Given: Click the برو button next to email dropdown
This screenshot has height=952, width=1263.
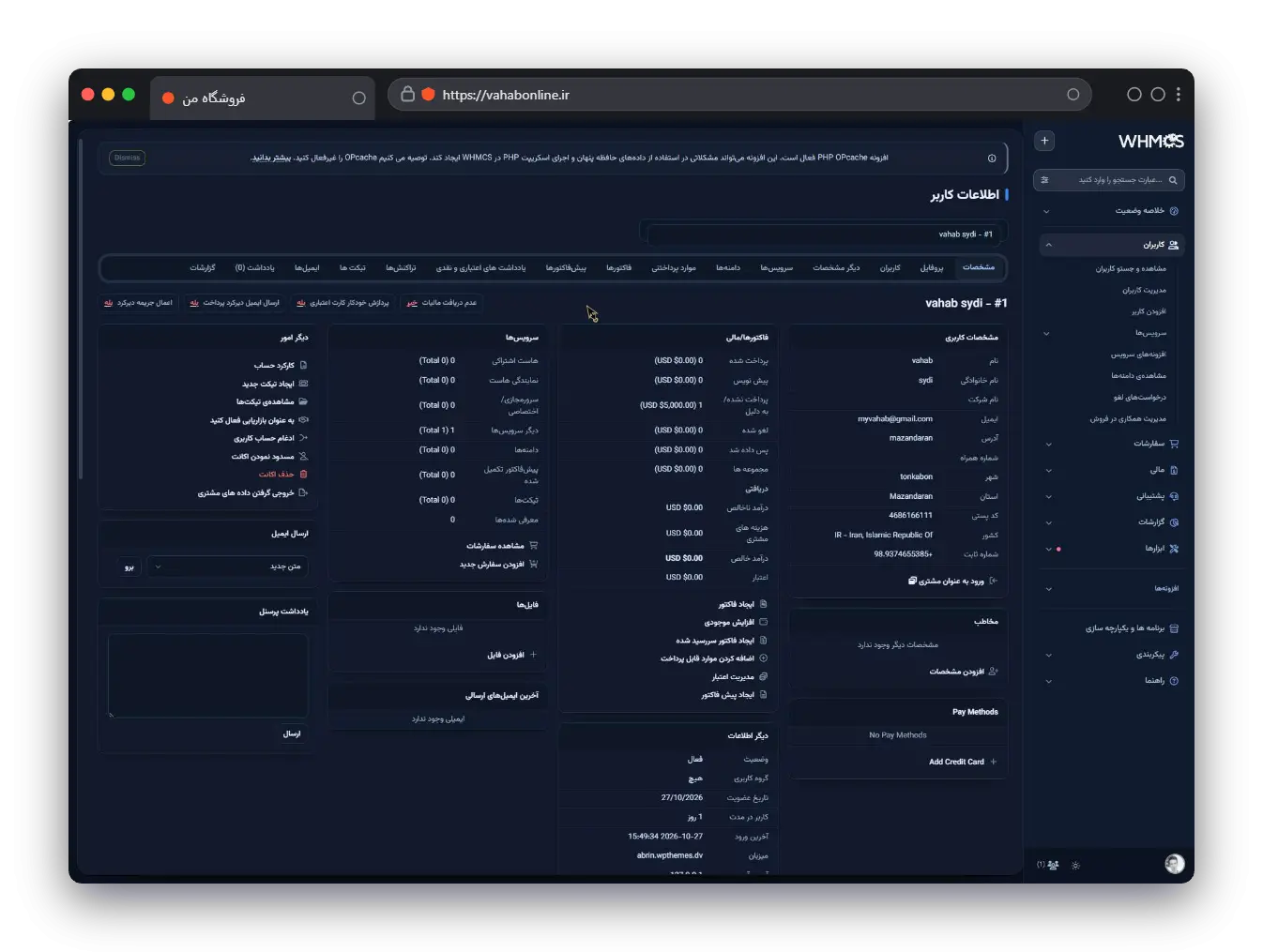Looking at the screenshot, I should click(129, 567).
